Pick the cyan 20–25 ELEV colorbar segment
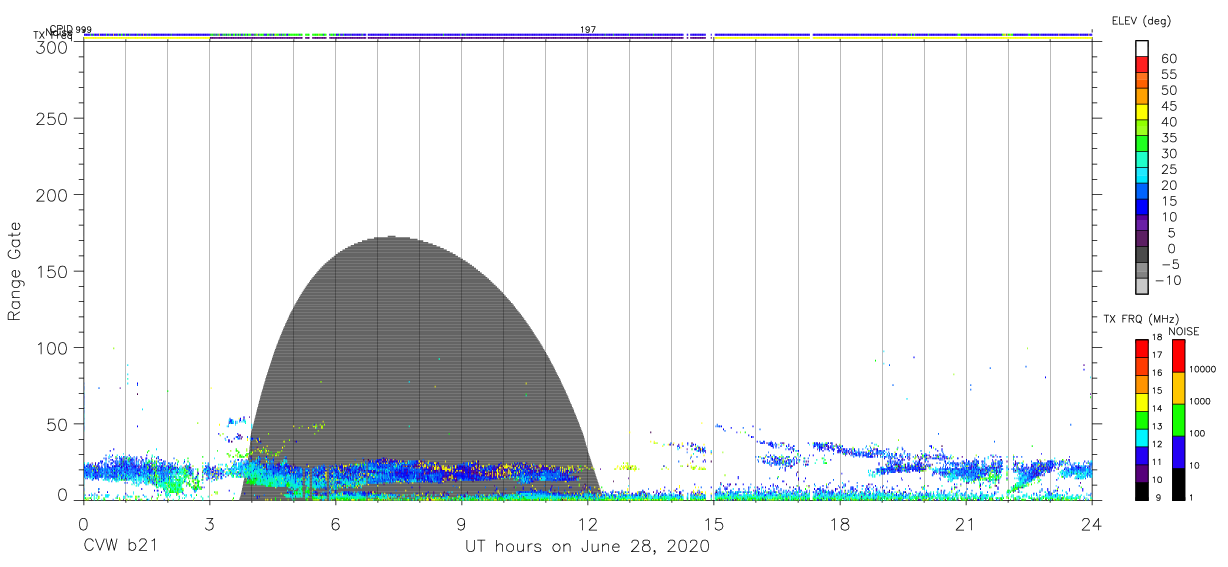The image size is (1228, 567). [1143, 177]
